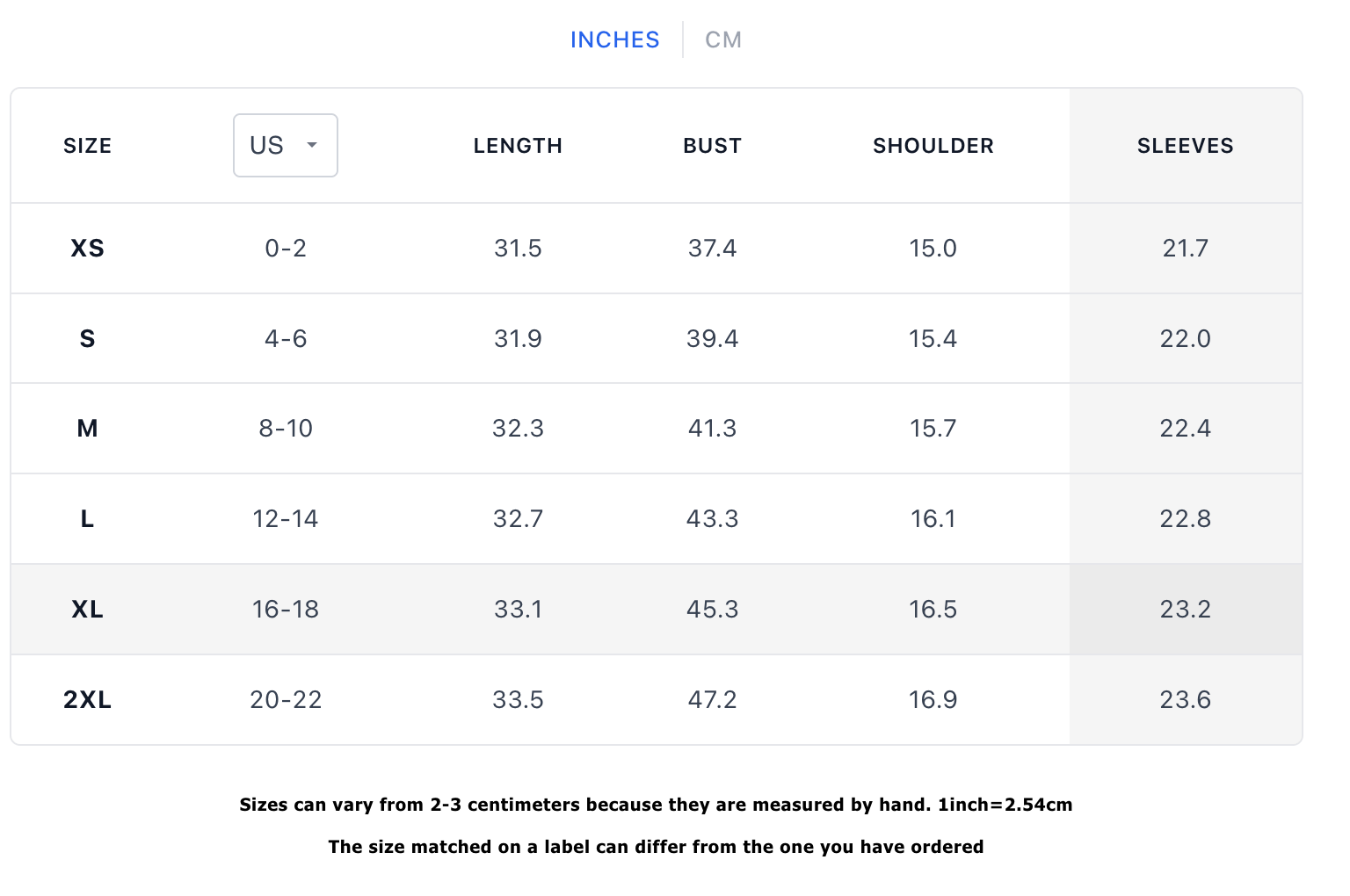This screenshot has height=896, width=1350.
Task: Select the XL size row label
Action: [x=87, y=610]
